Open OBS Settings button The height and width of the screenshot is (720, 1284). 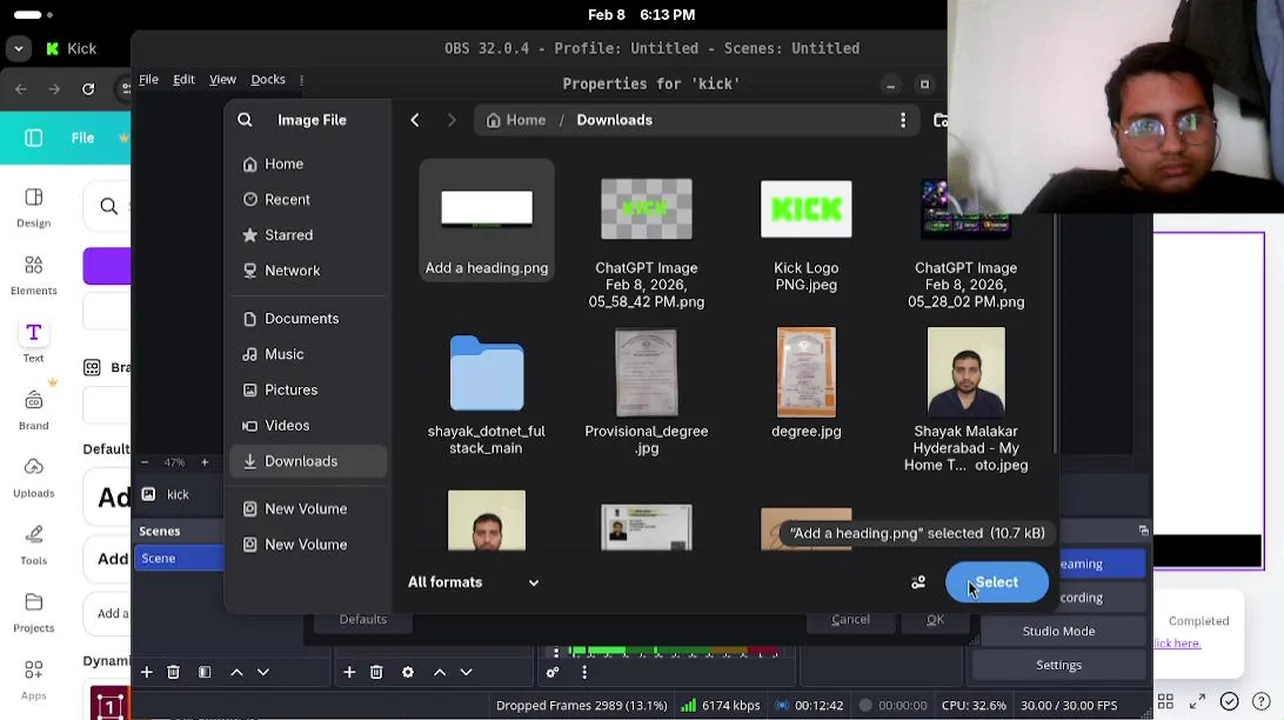1059,665
